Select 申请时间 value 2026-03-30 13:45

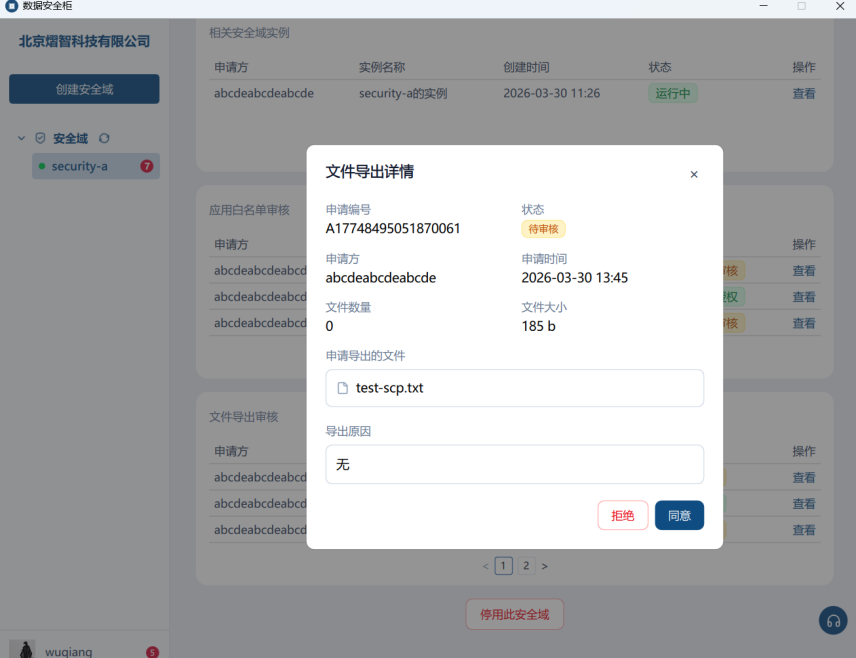574,277
